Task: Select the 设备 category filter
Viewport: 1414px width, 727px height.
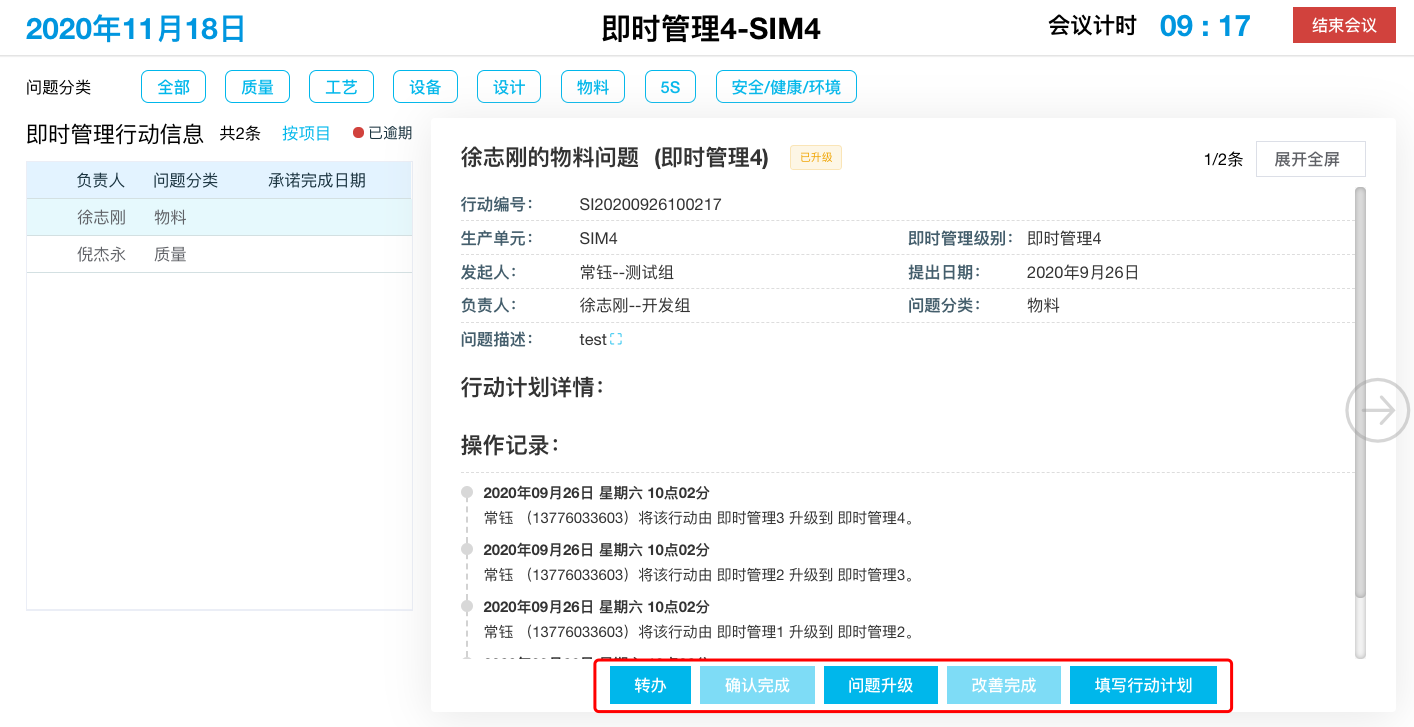Action: 425,87
